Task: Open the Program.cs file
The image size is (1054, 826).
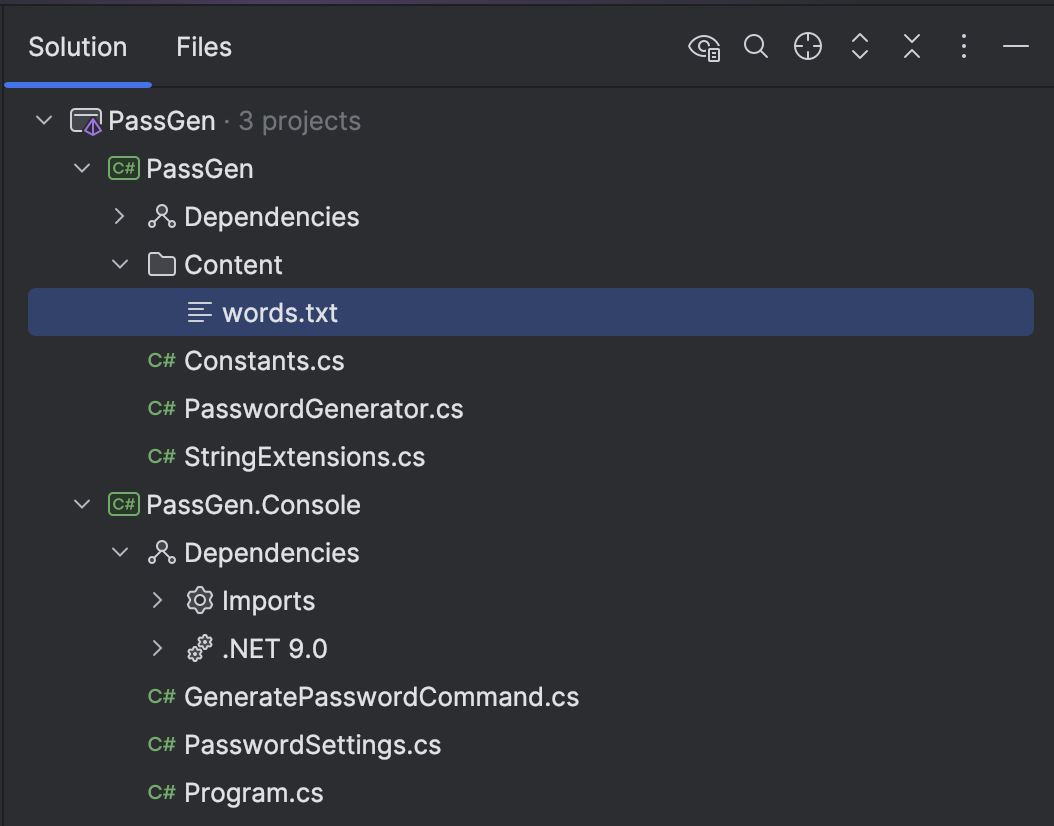Action: click(254, 793)
